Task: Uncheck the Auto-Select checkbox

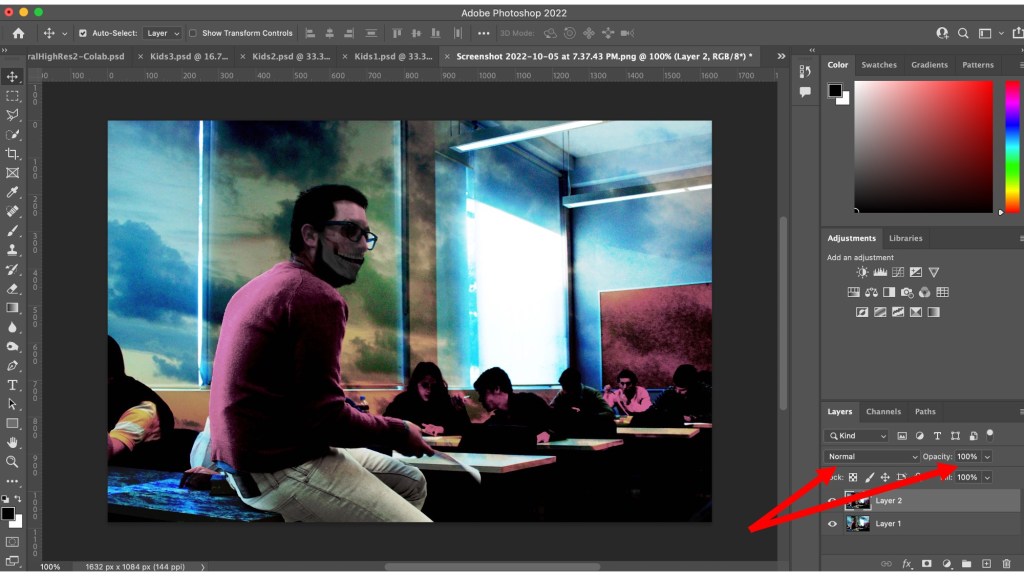Action: (x=83, y=33)
